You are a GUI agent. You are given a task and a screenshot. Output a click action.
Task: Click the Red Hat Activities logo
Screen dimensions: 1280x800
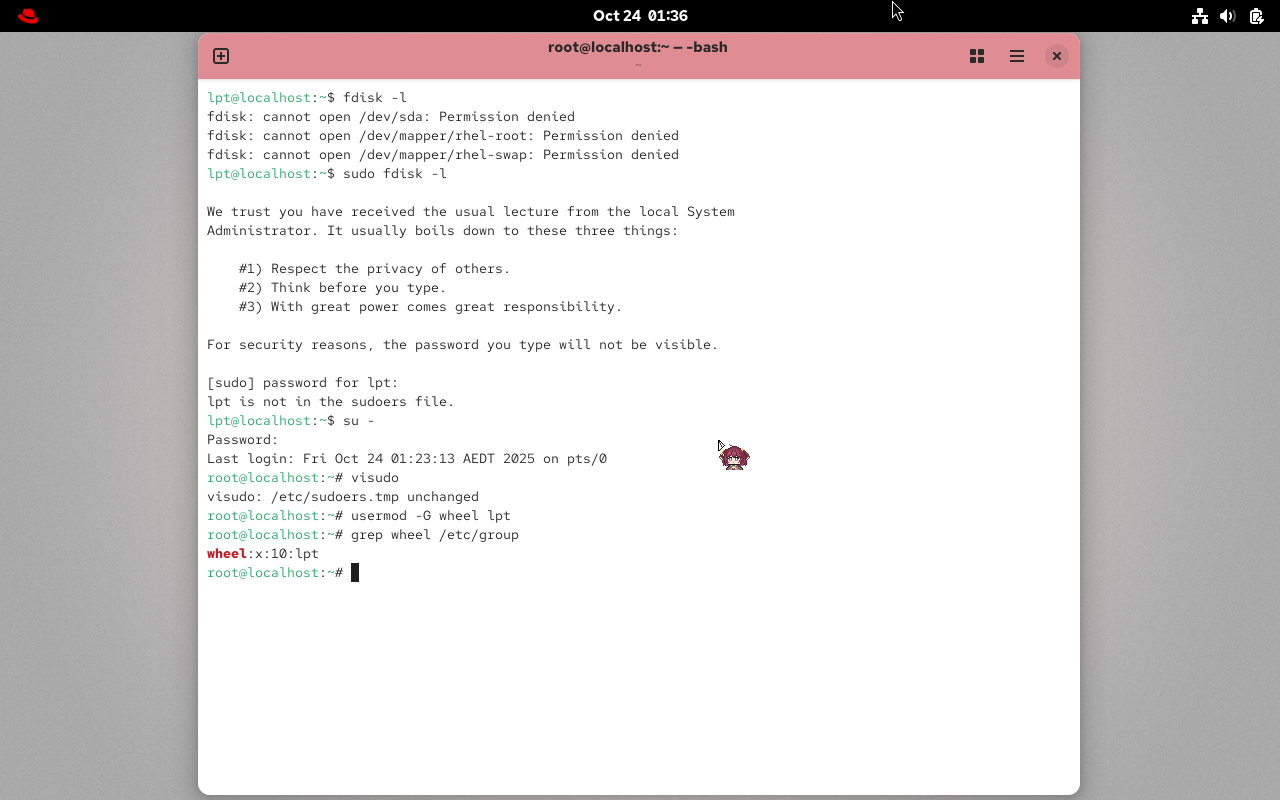pos(27,15)
